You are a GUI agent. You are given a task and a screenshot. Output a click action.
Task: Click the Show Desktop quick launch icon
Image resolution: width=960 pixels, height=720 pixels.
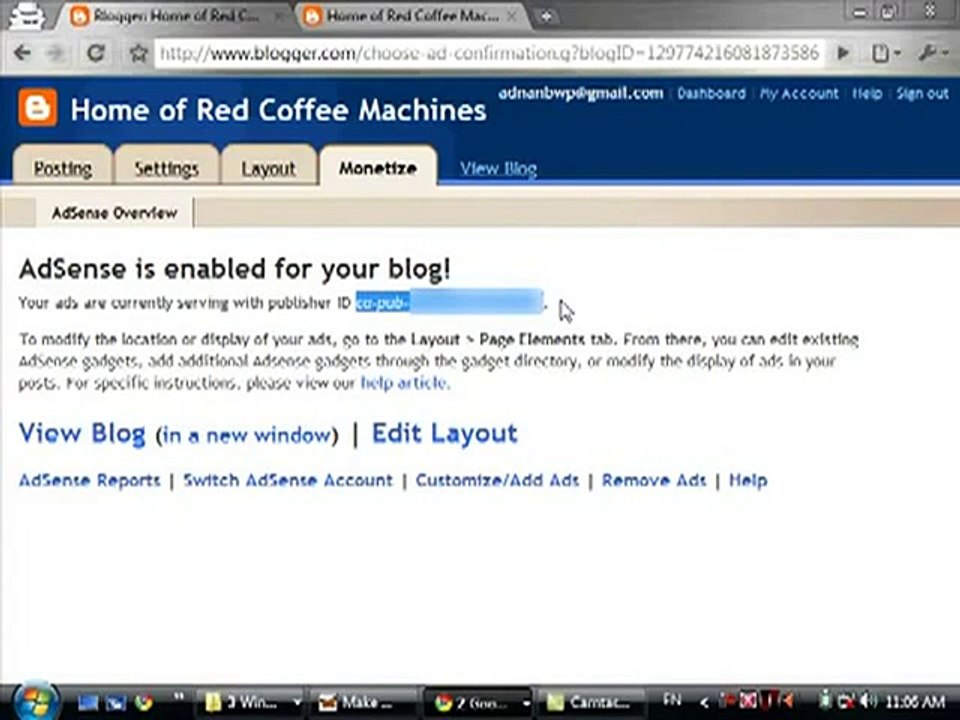click(88, 702)
